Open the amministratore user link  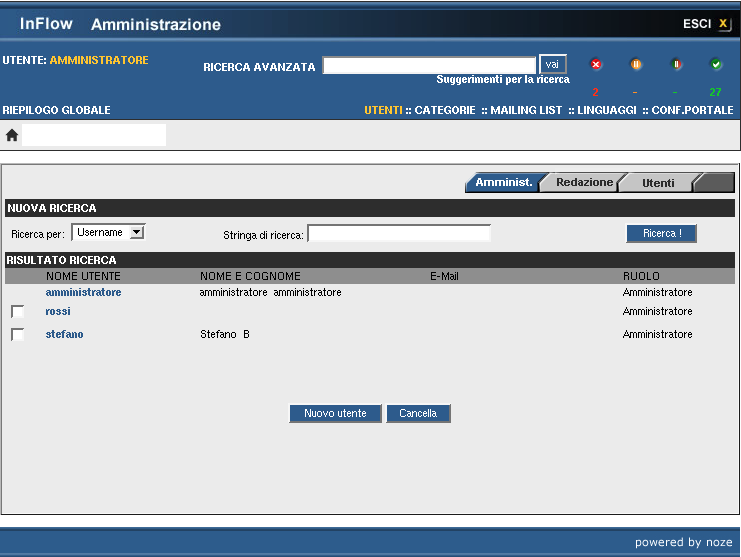pyautogui.click(x=83, y=292)
